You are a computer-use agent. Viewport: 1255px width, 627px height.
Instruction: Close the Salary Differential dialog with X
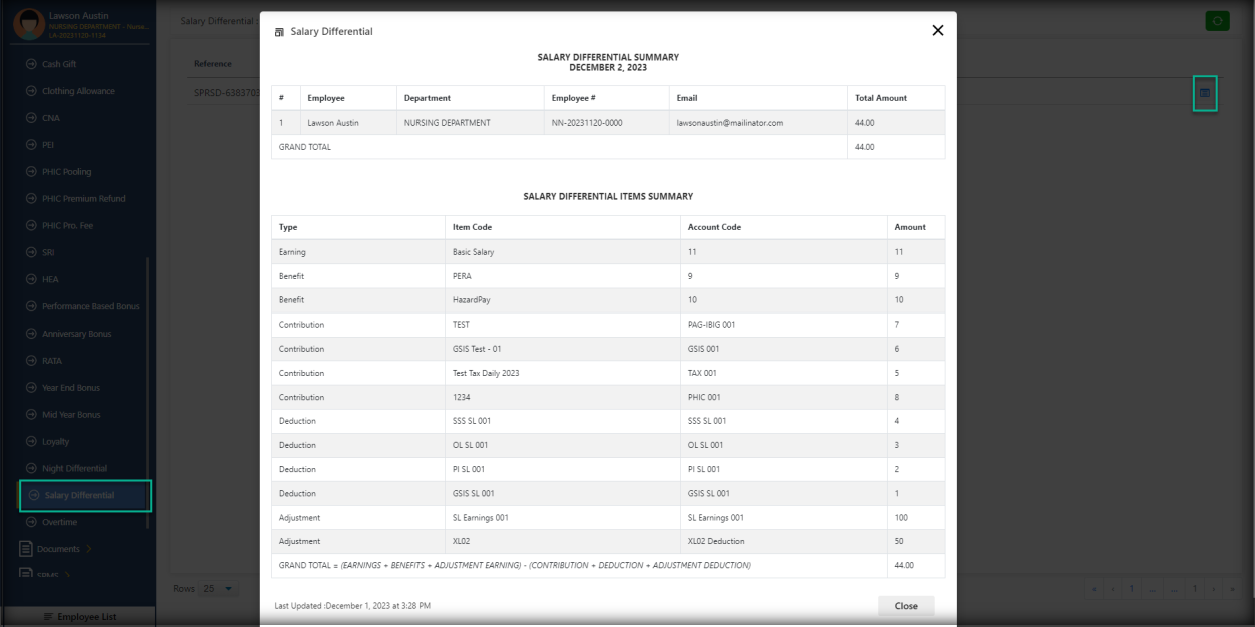(x=937, y=31)
